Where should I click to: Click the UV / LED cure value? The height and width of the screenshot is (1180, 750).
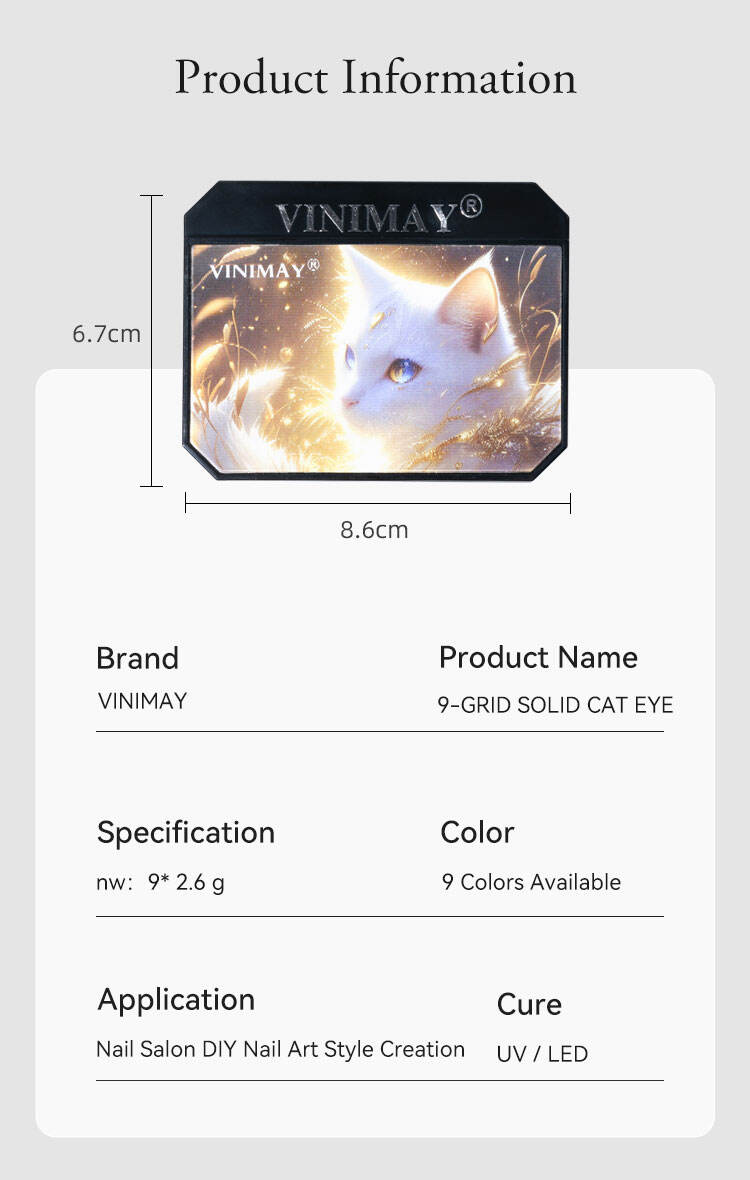(542, 1054)
